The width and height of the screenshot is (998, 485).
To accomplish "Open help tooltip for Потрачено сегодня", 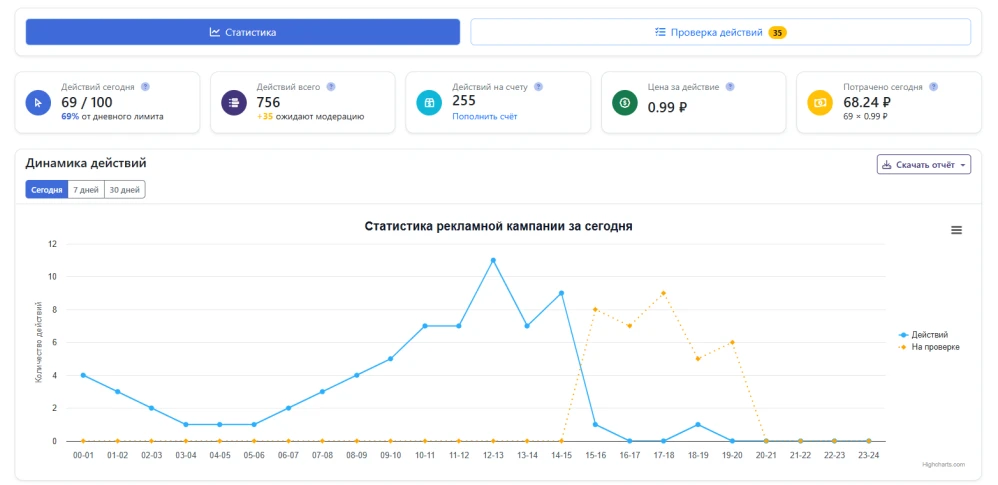I will pyautogui.click(x=933, y=87).
